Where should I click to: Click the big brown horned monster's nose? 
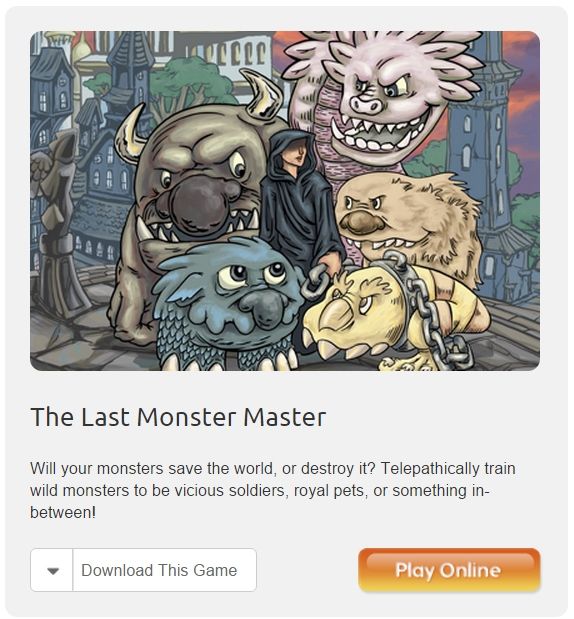[x=199, y=201]
